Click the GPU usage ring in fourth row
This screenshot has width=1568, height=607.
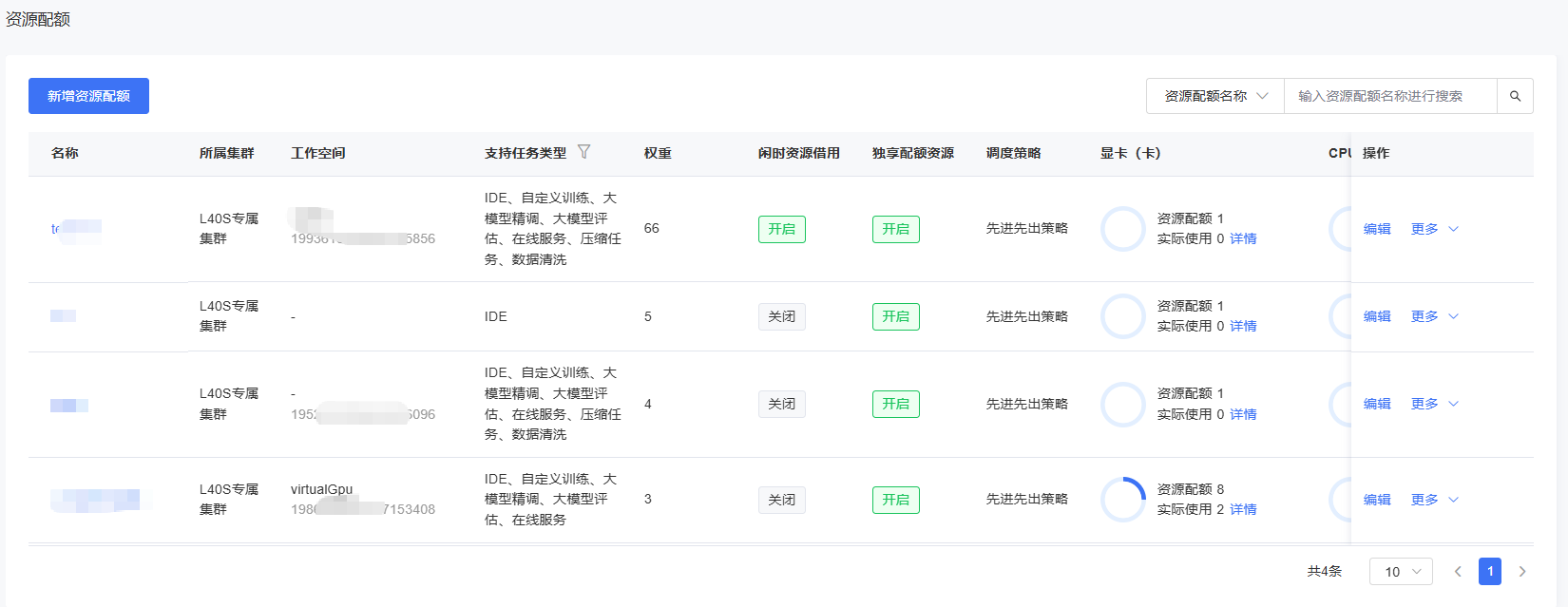coord(1123,500)
